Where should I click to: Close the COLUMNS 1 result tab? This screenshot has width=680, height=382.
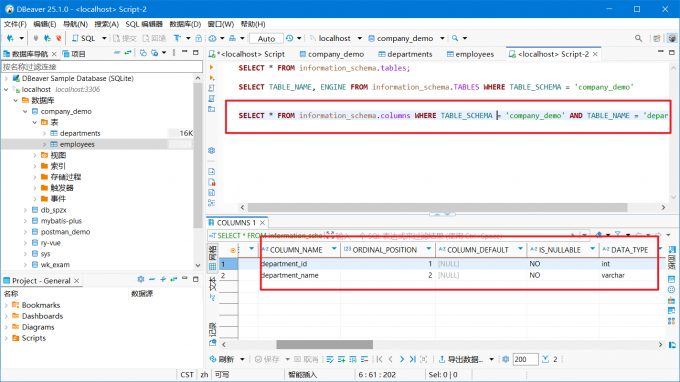pos(262,222)
